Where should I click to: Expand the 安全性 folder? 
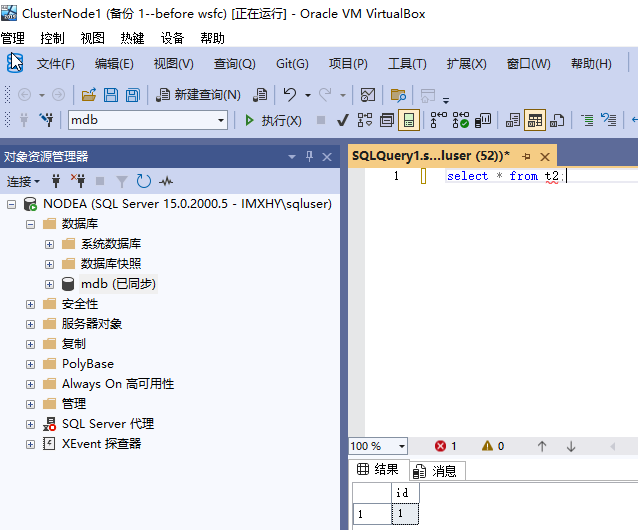tap(31, 304)
